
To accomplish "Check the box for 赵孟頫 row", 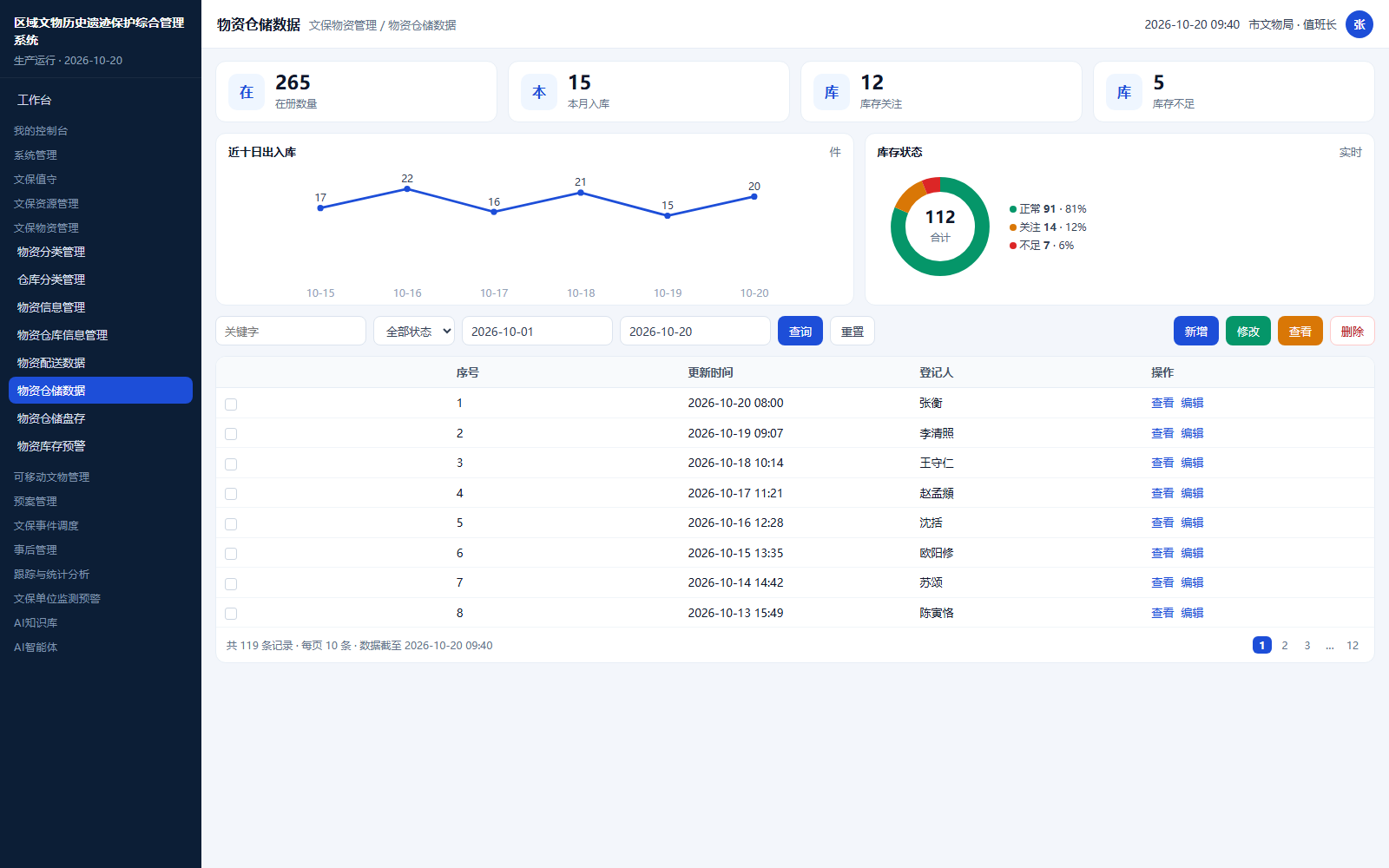I will 231,494.
